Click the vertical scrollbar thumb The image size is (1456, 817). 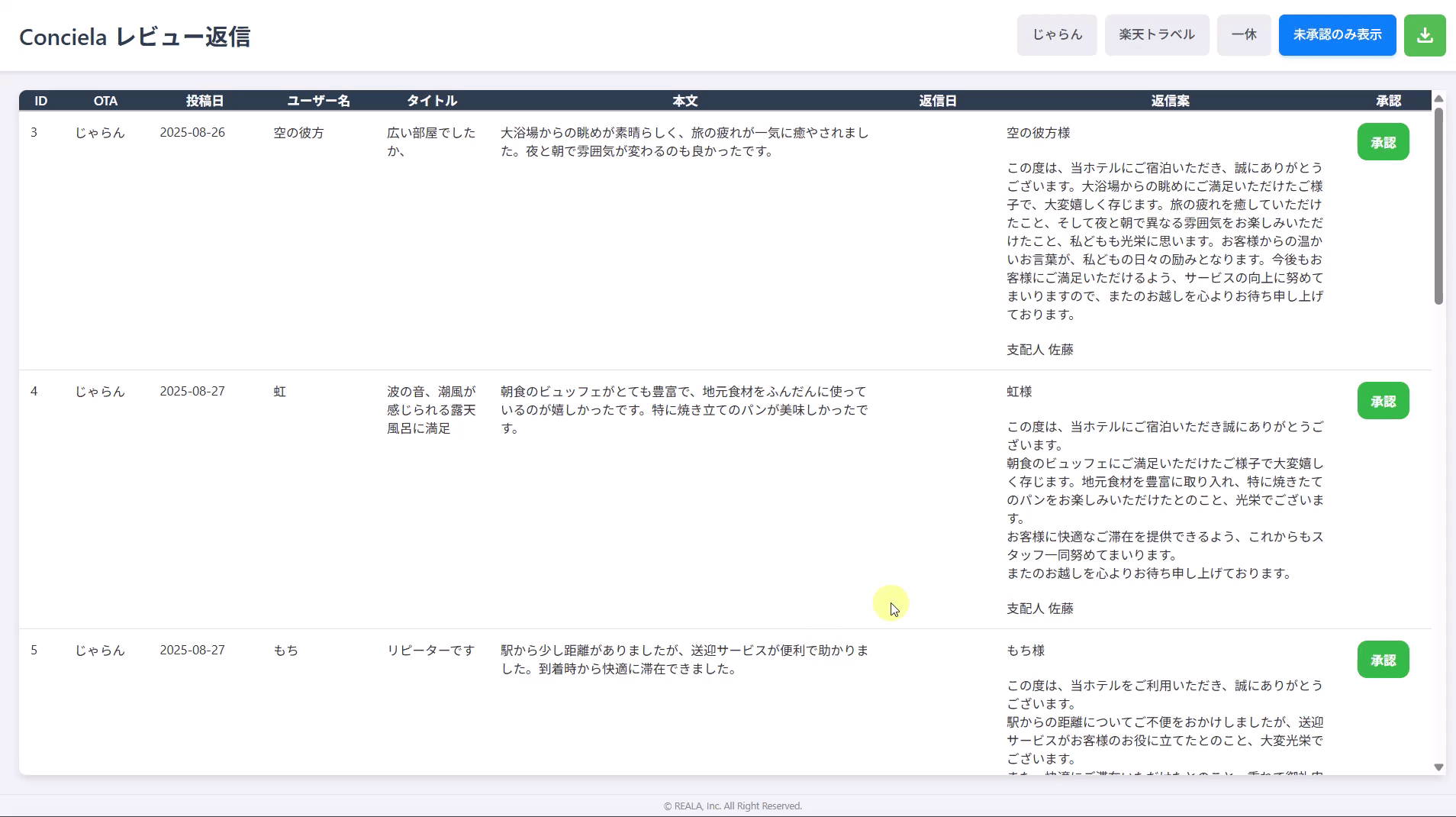click(x=1438, y=206)
